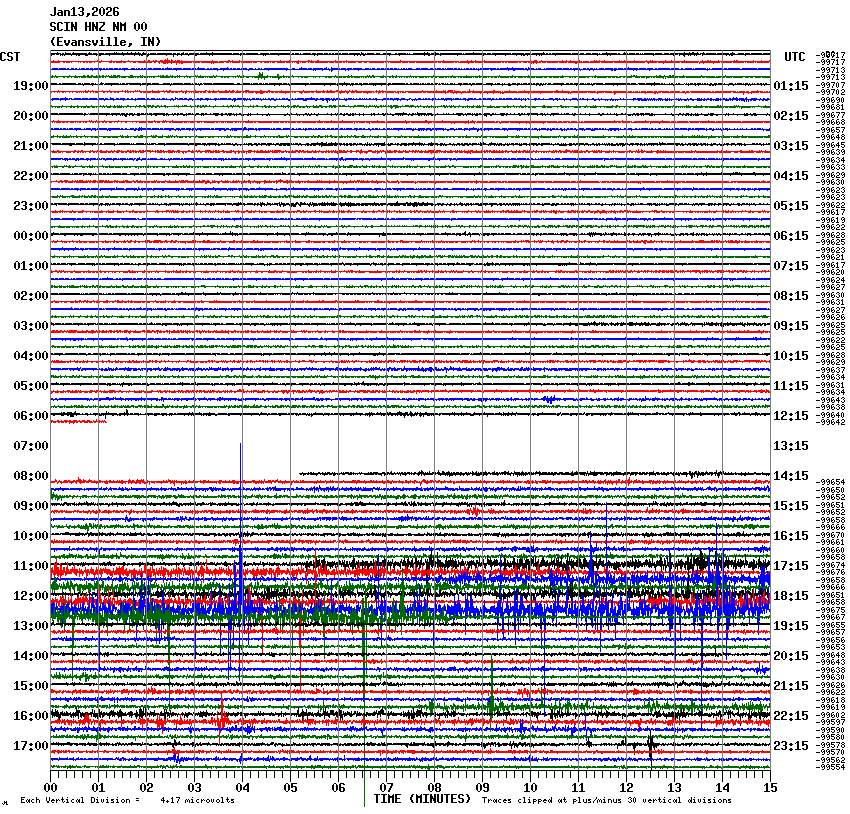This screenshot has height=814, width=850.
Task: Click the 07:00 CST data gap label
Action: pos(30,446)
